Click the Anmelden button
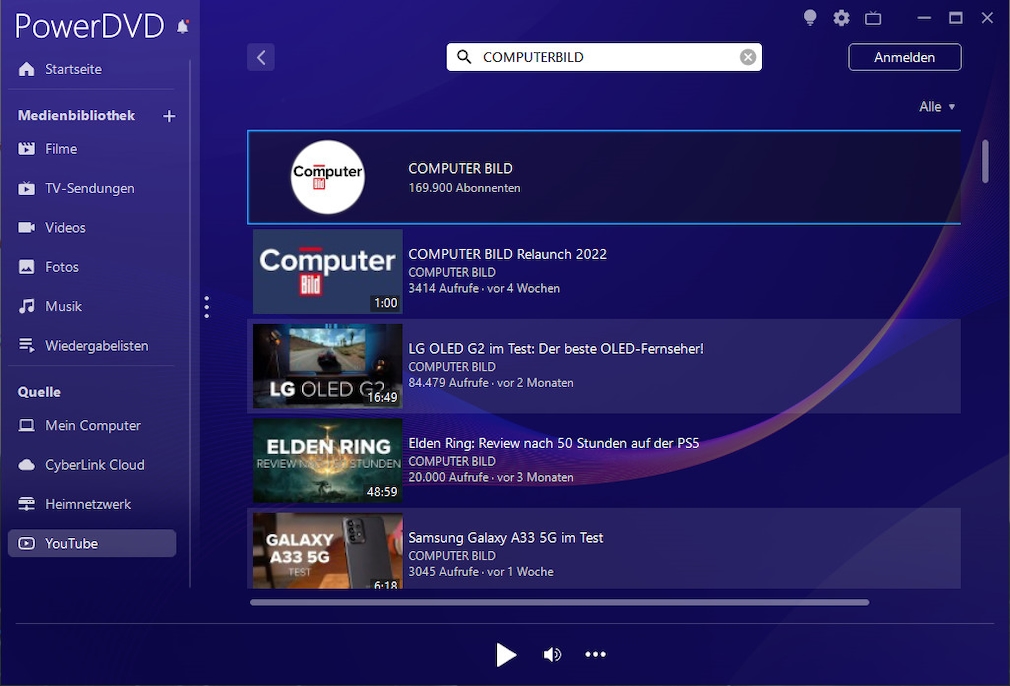 click(x=904, y=57)
